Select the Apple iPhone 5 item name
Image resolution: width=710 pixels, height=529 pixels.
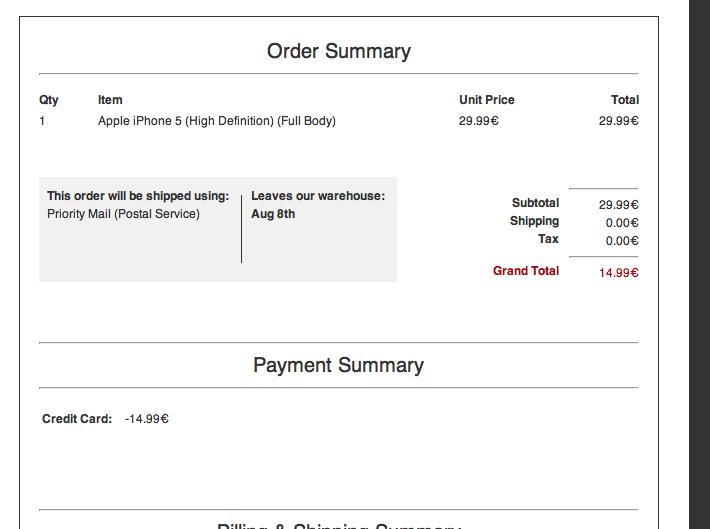216,121
